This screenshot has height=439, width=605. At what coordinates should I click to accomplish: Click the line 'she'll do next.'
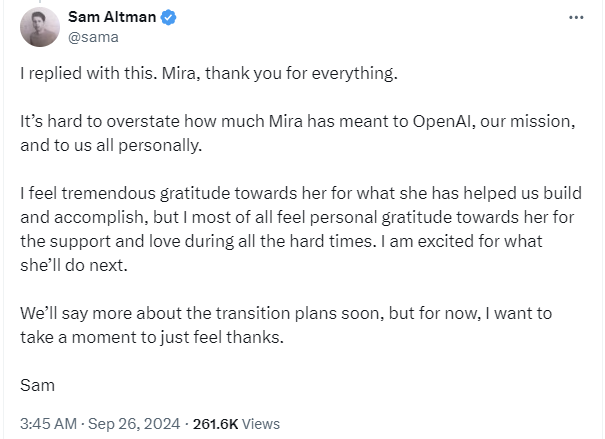click(x=74, y=265)
